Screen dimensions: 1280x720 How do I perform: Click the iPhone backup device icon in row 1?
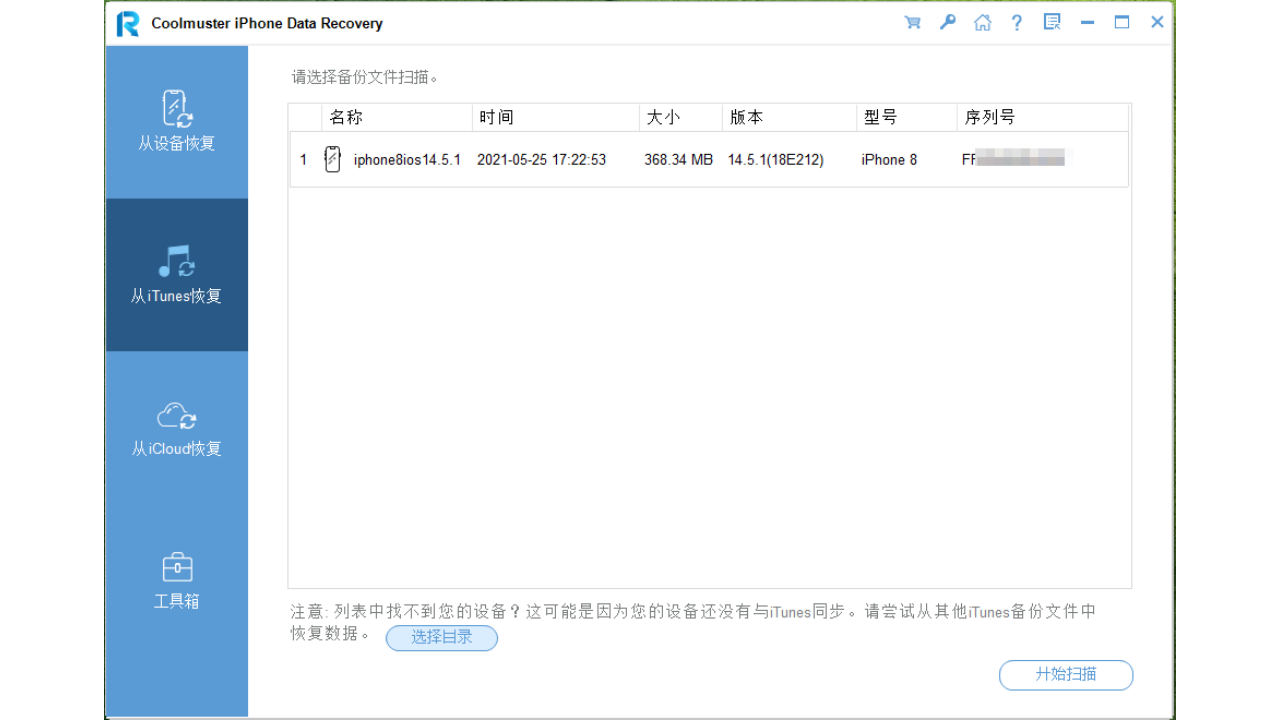point(331,158)
